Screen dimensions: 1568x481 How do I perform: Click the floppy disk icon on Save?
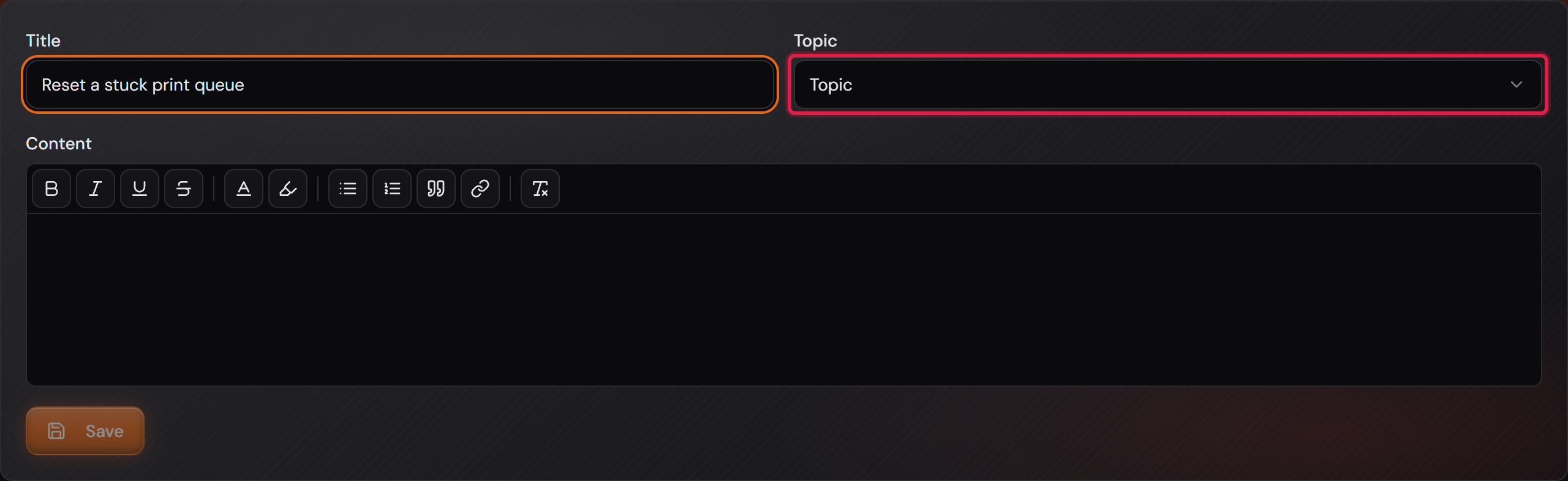point(56,431)
